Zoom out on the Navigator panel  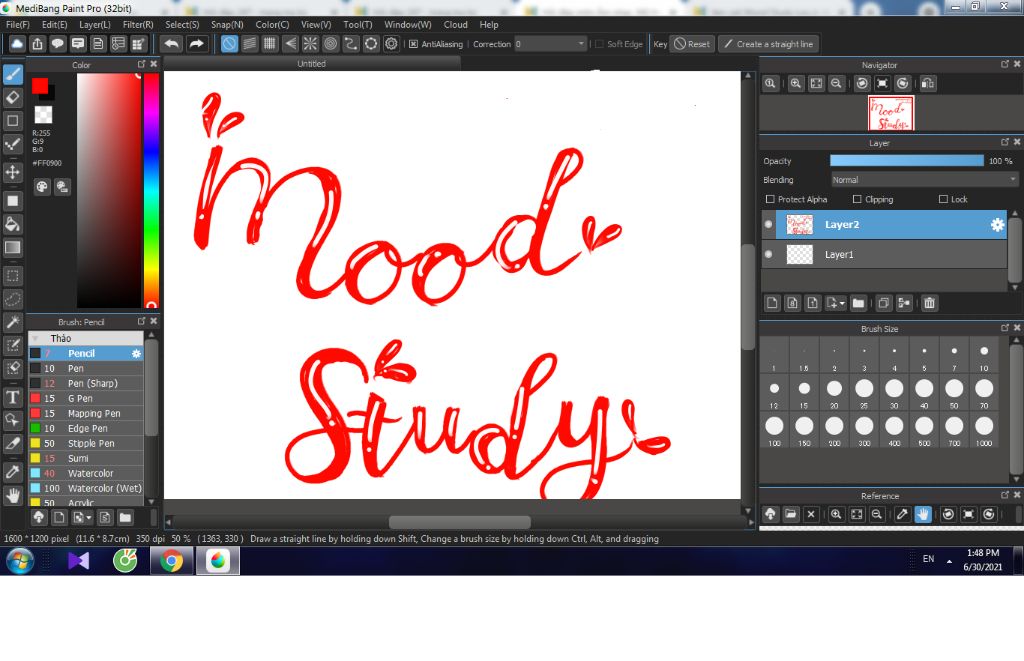pos(836,84)
